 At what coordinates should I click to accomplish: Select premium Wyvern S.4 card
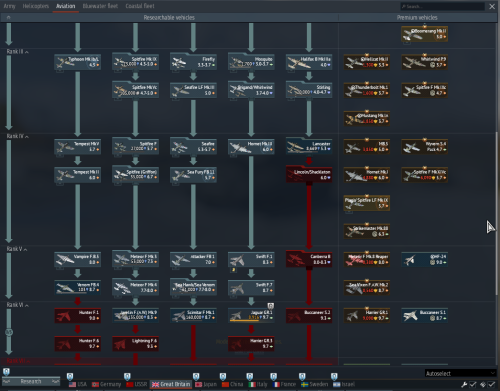click(425, 147)
